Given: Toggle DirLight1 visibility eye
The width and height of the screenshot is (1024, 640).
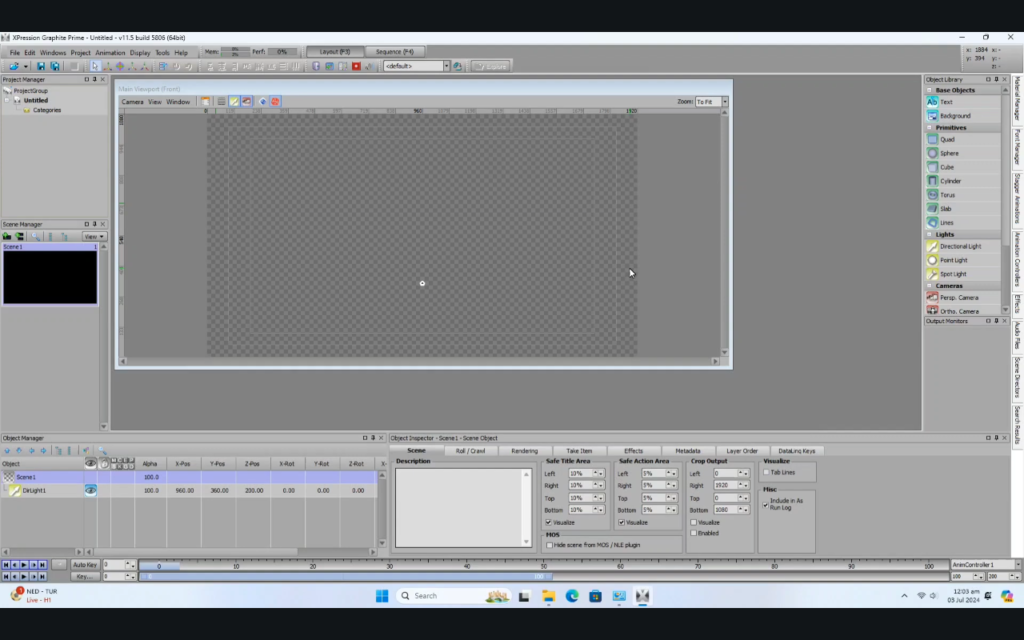Looking at the screenshot, I should point(90,490).
